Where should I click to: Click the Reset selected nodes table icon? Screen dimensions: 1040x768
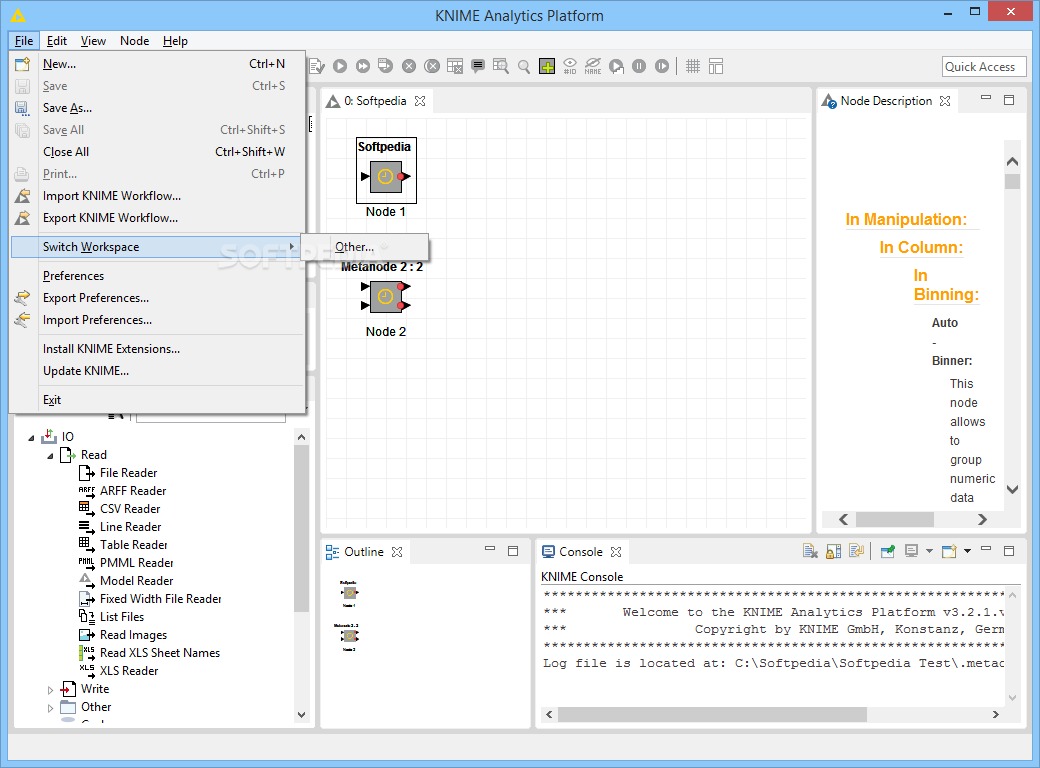click(x=455, y=66)
